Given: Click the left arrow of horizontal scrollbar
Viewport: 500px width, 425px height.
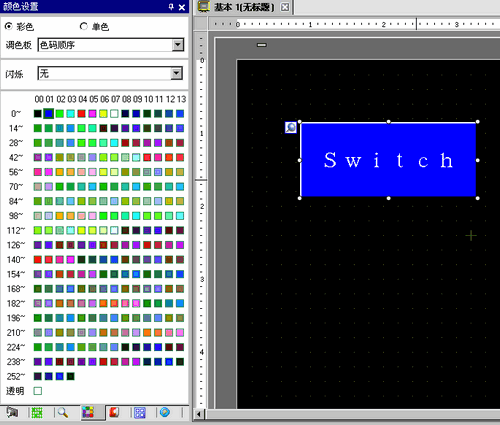Looking at the screenshot, I should [x=199, y=414].
